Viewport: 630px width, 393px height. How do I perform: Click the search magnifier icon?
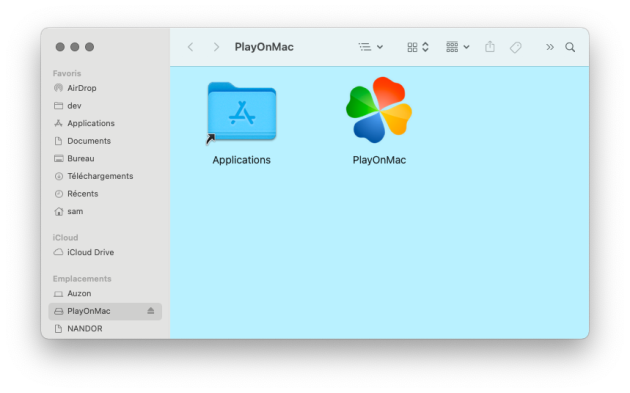pyautogui.click(x=570, y=47)
